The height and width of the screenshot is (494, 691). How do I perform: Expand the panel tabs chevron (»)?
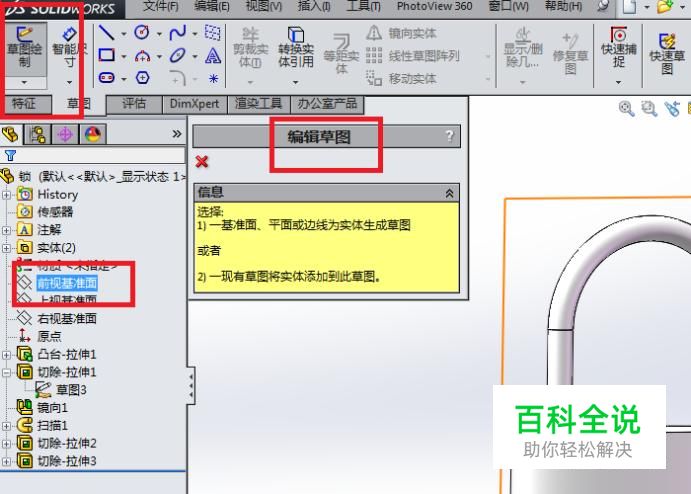177,134
